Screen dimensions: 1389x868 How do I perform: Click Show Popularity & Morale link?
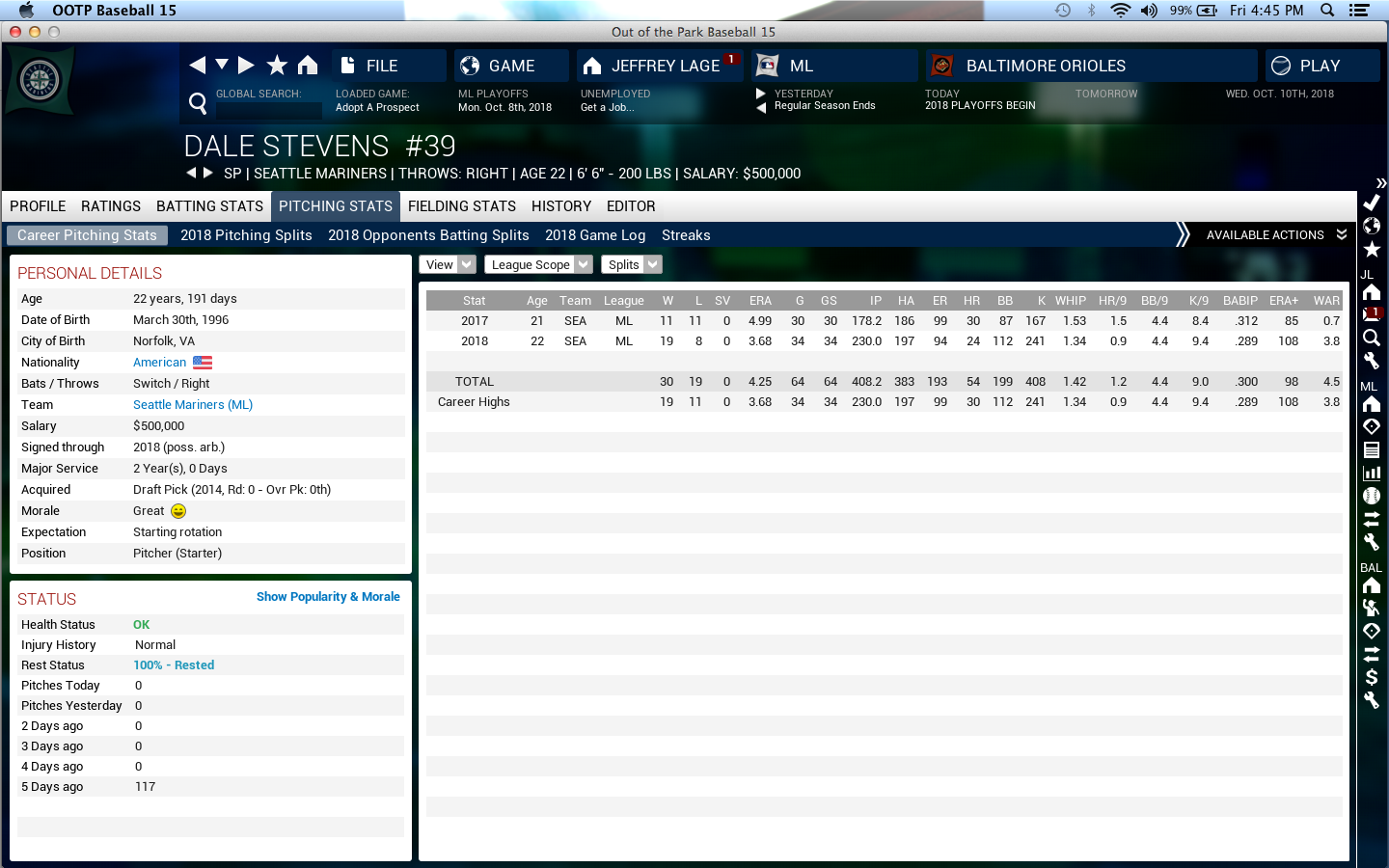[x=328, y=597]
